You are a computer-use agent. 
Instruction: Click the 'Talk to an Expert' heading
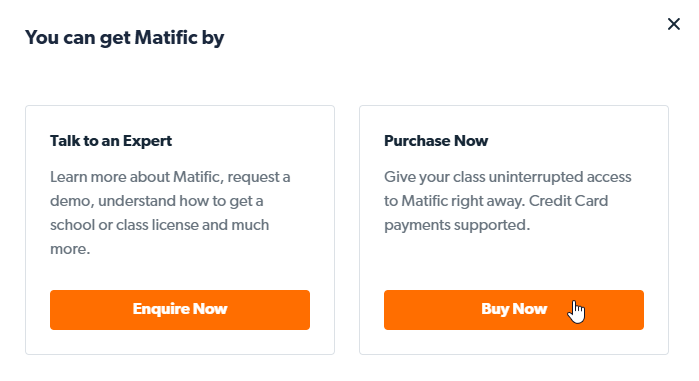(x=111, y=141)
